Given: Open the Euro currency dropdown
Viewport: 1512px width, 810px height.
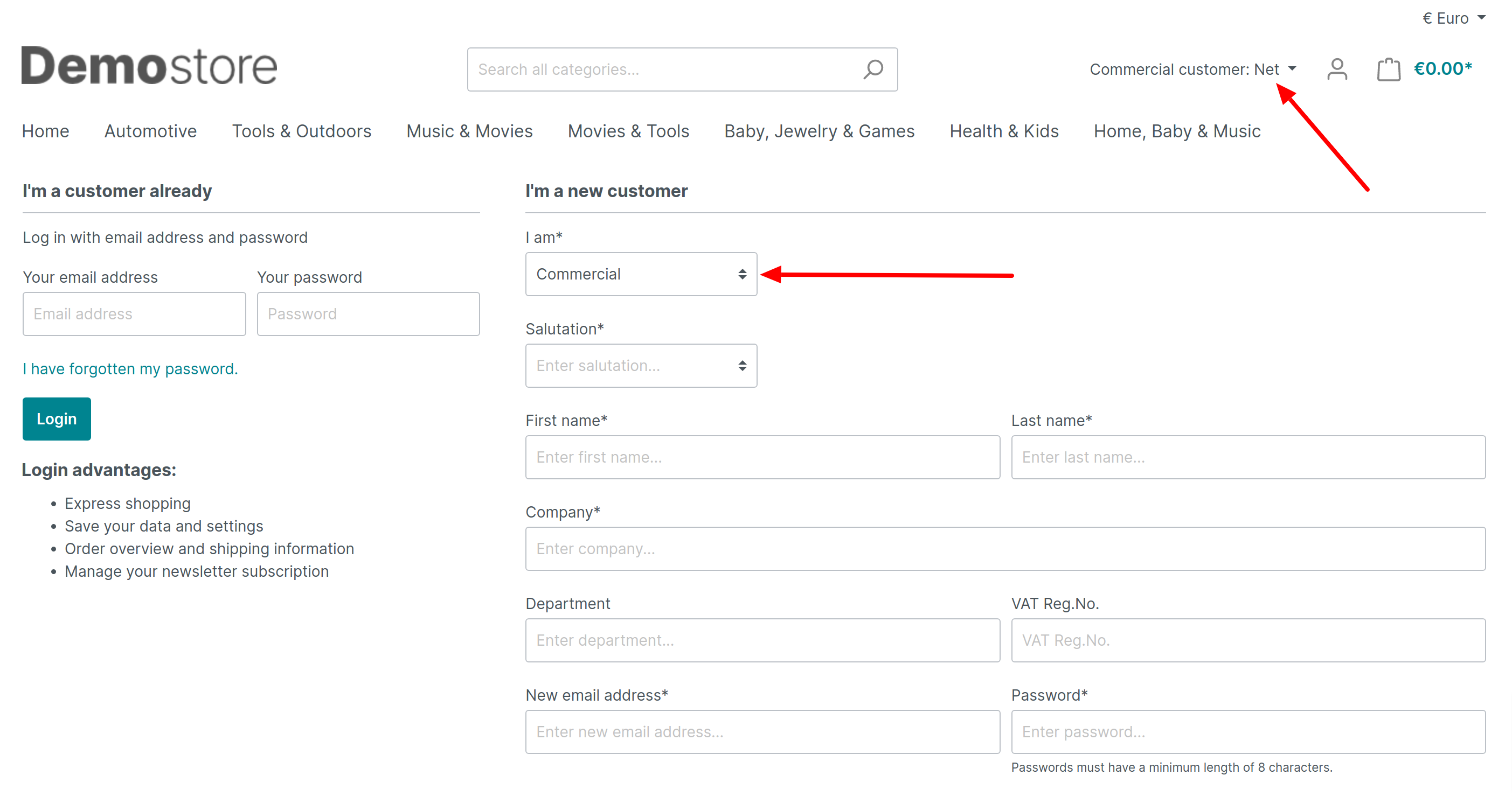Looking at the screenshot, I should (x=1453, y=18).
